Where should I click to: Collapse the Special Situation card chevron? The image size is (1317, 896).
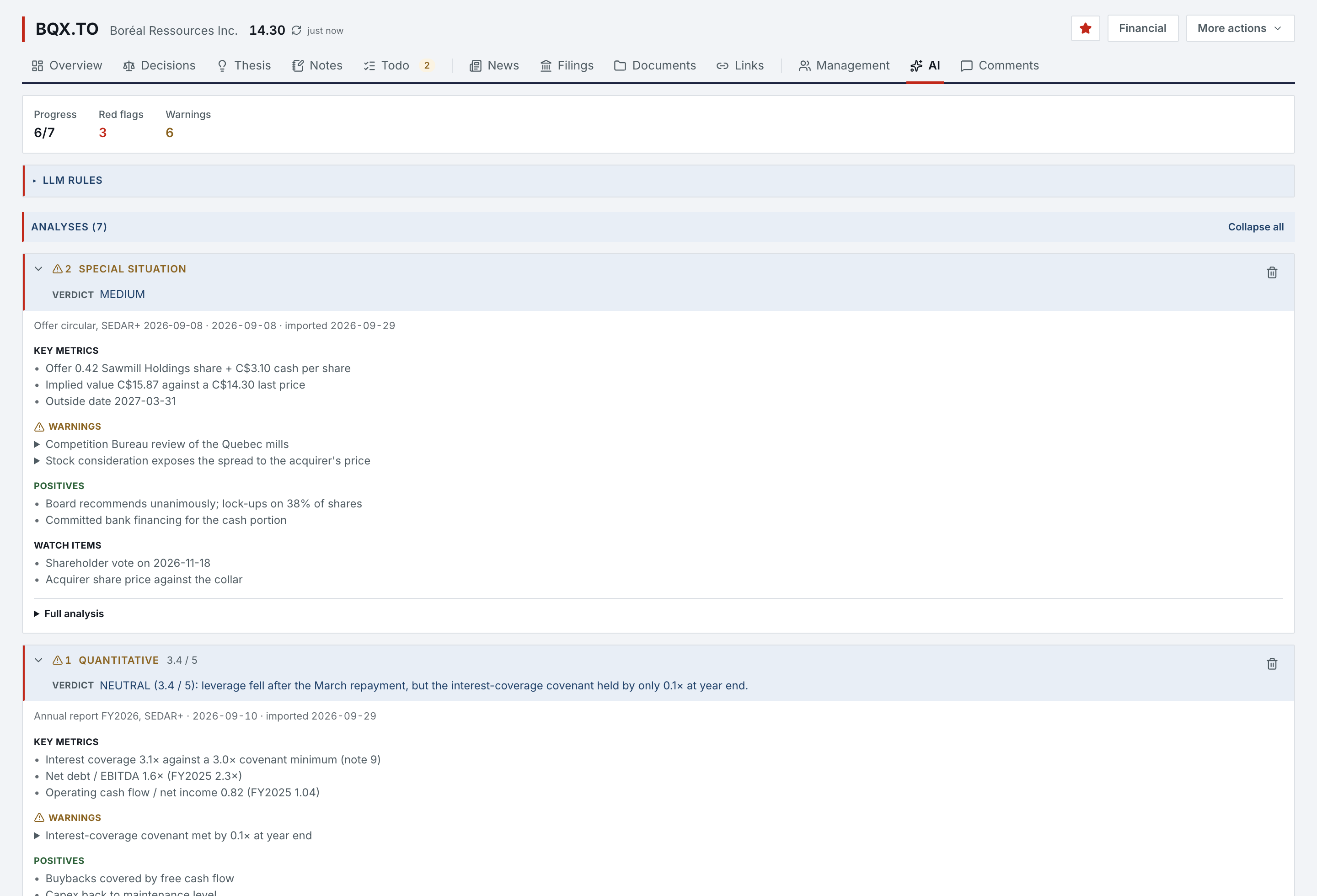pyautogui.click(x=38, y=268)
